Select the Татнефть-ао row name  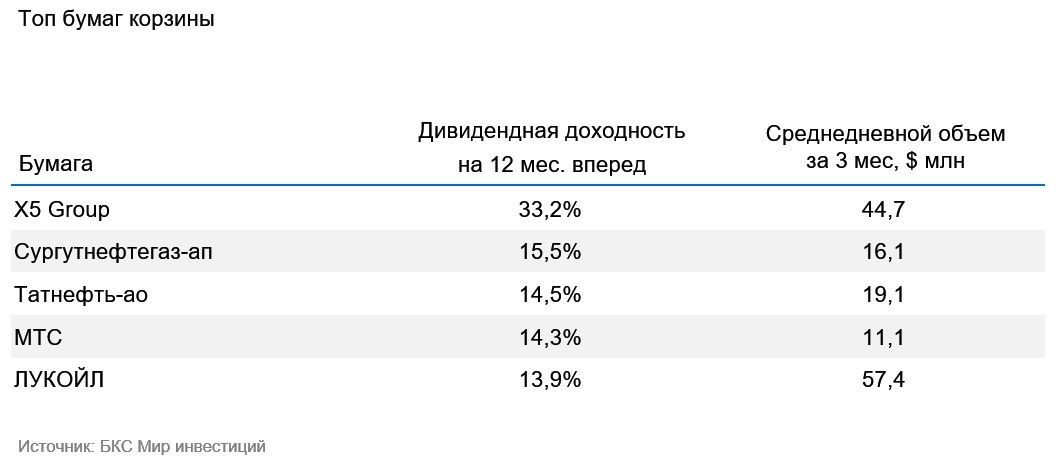coord(82,295)
